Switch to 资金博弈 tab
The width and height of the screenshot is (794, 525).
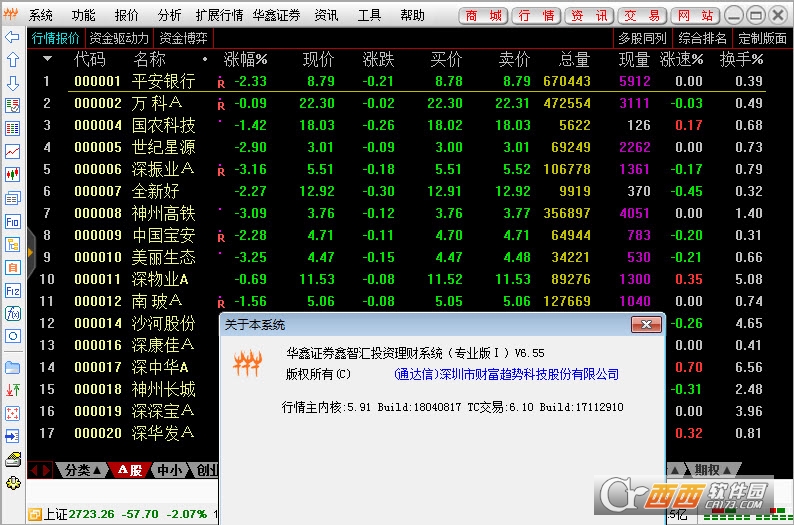pos(183,38)
